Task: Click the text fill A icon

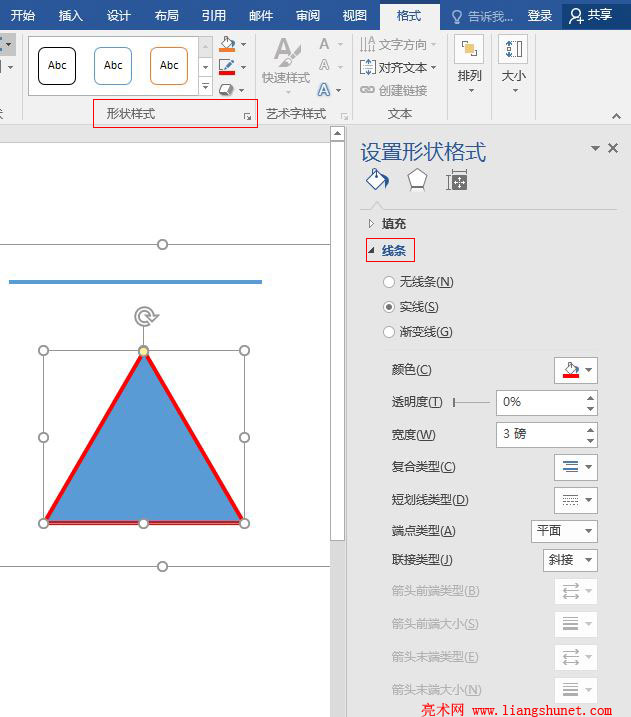Action: (x=324, y=44)
